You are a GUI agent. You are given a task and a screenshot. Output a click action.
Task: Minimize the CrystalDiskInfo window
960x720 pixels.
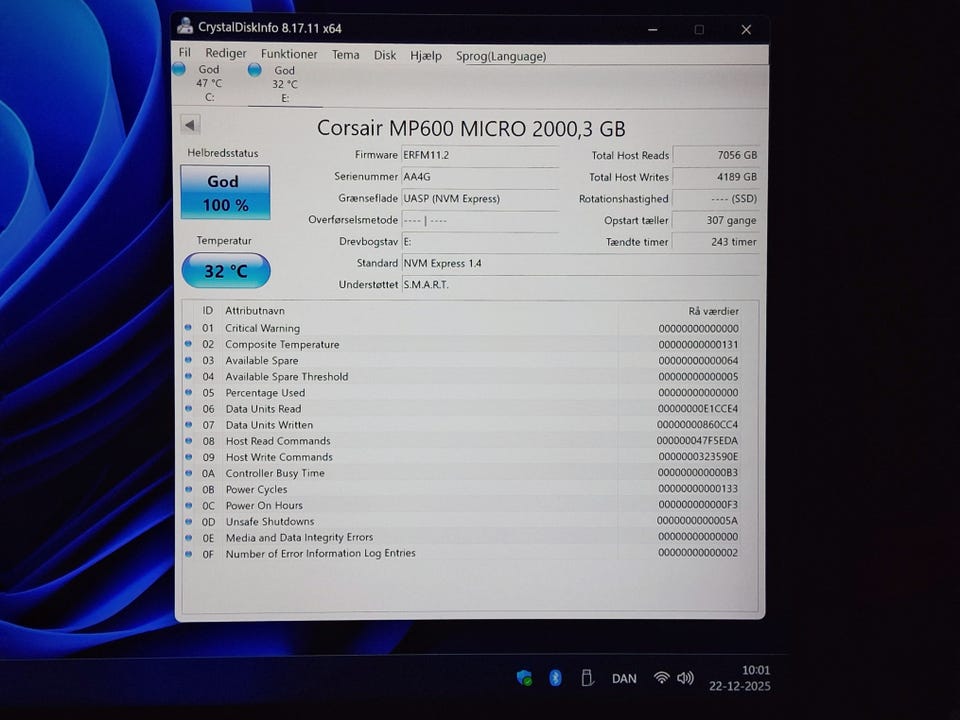coord(653,29)
